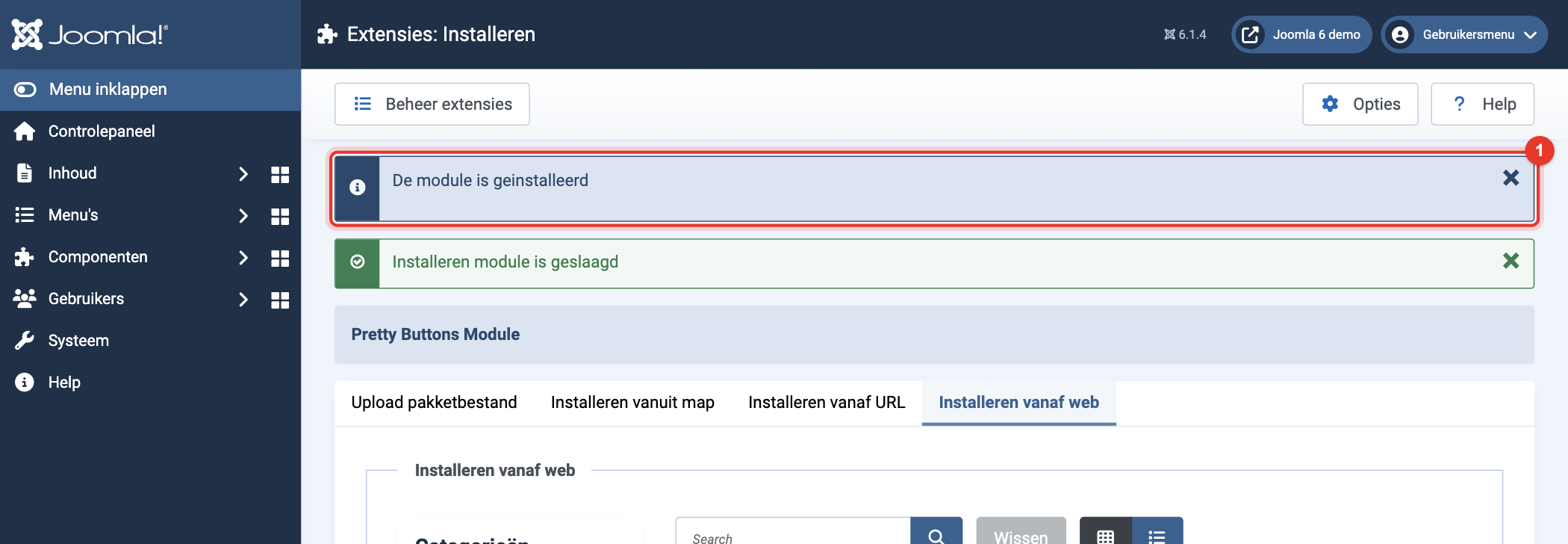Switch to Installeren vanuit map tab
The width and height of the screenshot is (1568, 544).
[x=632, y=403]
